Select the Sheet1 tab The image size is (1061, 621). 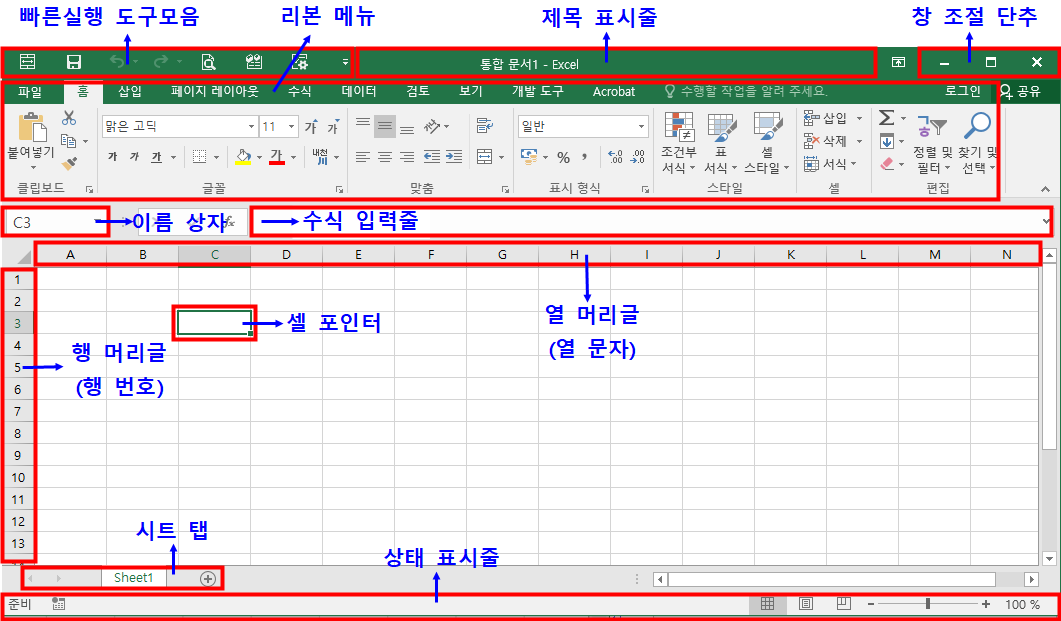(x=133, y=578)
